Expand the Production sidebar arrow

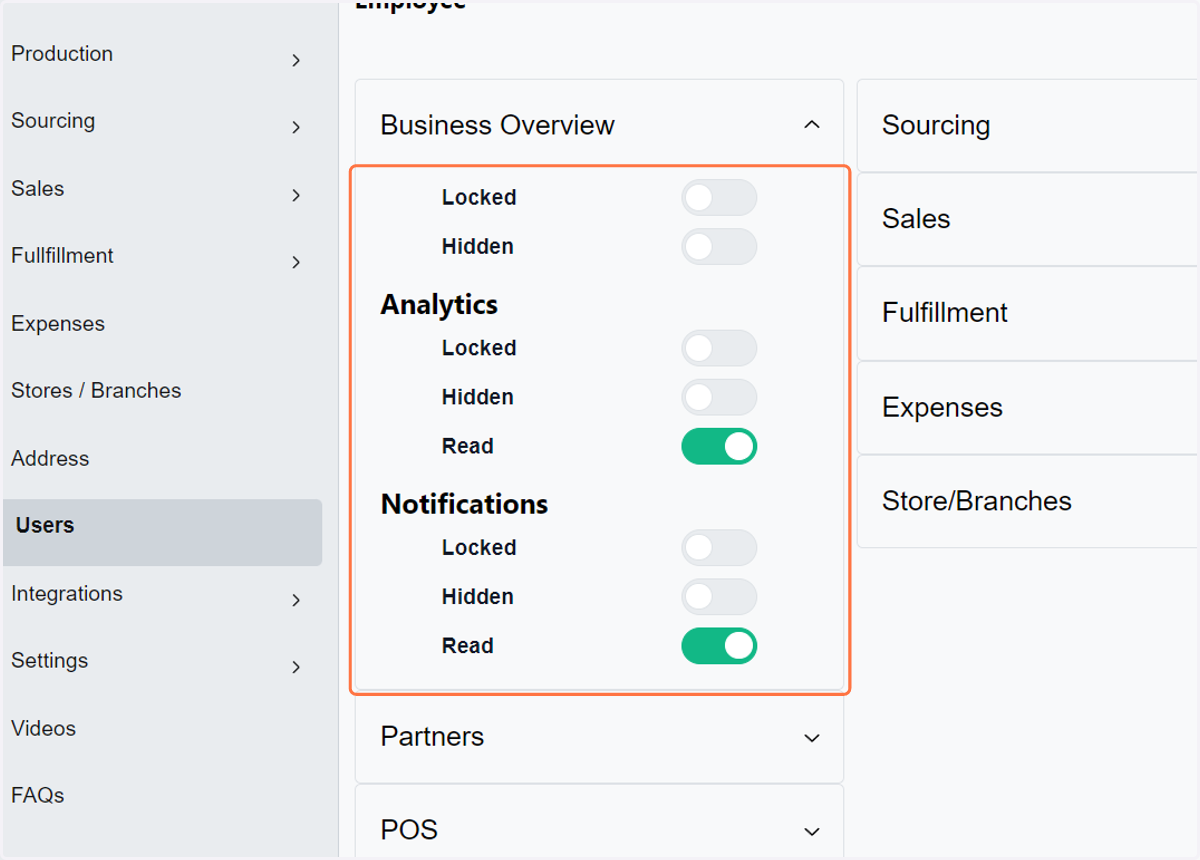click(x=296, y=60)
